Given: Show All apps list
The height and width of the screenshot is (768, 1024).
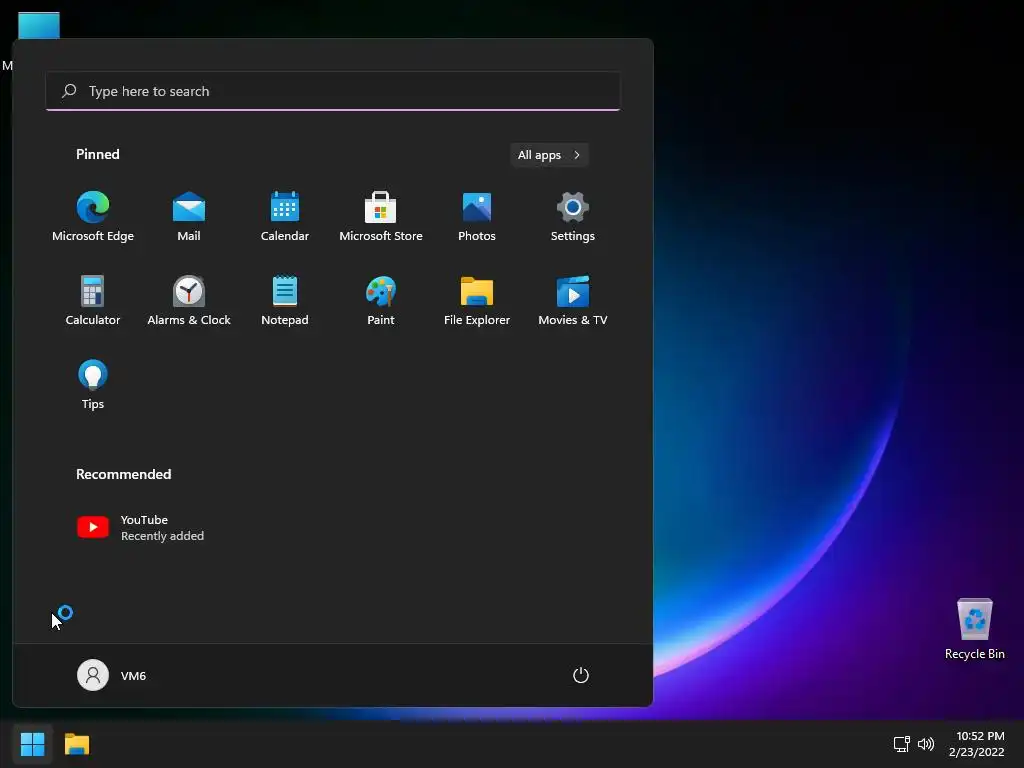Looking at the screenshot, I should 549,155.
